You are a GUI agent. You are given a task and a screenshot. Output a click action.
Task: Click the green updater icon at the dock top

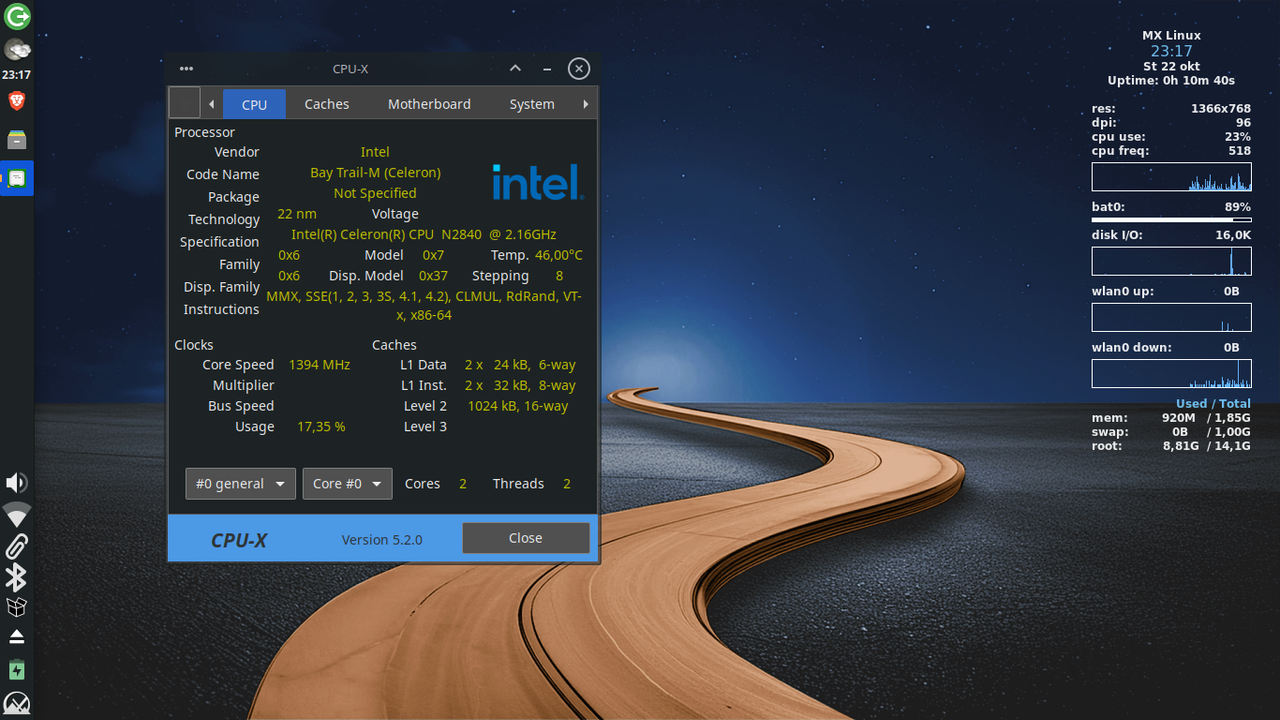[x=16, y=16]
